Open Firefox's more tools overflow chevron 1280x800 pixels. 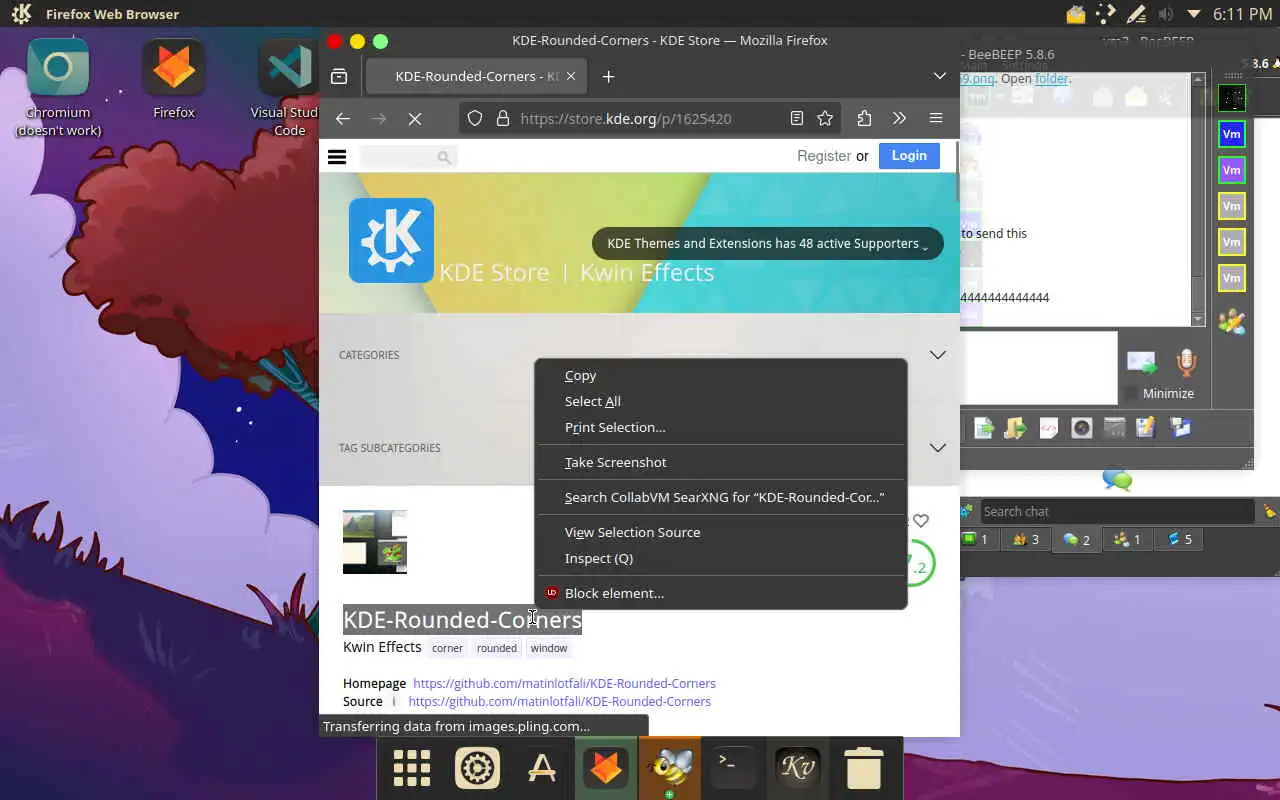pos(899,118)
